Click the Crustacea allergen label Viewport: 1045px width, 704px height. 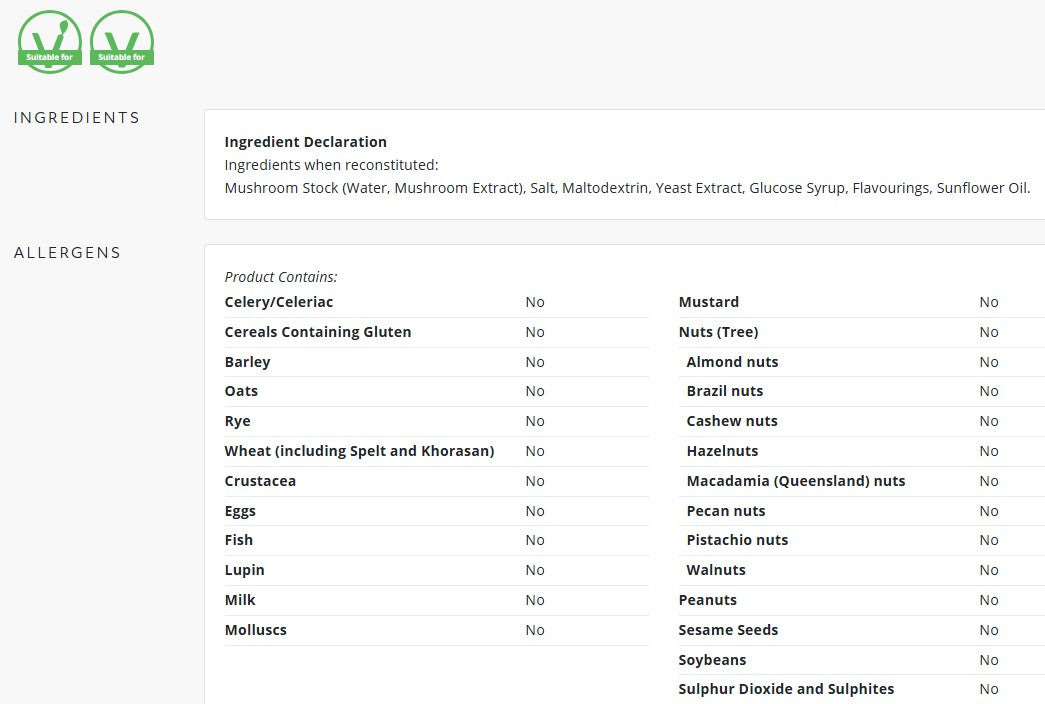click(260, 481)
